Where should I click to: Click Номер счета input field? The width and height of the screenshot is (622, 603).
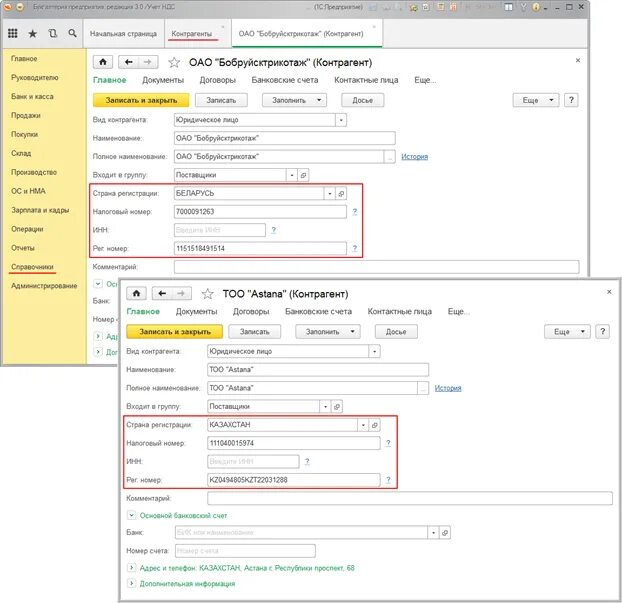[245, 551]
